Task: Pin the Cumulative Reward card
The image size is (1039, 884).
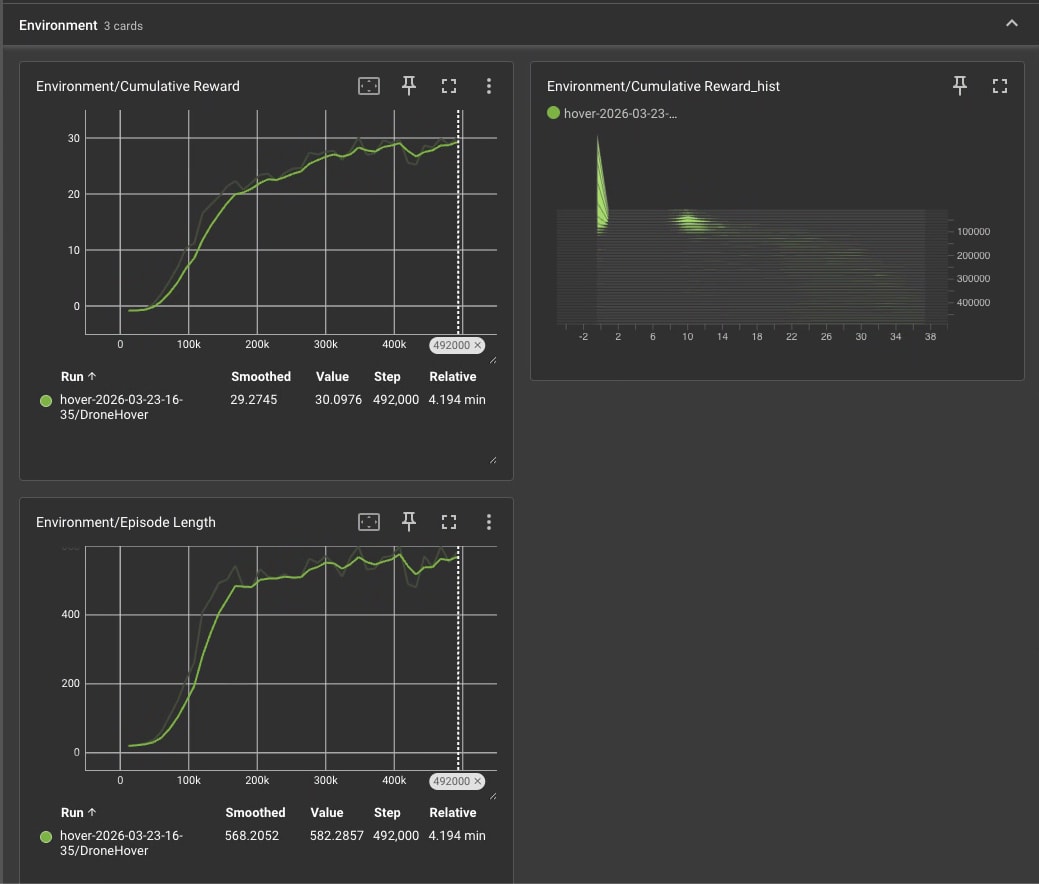Action: 409,85
